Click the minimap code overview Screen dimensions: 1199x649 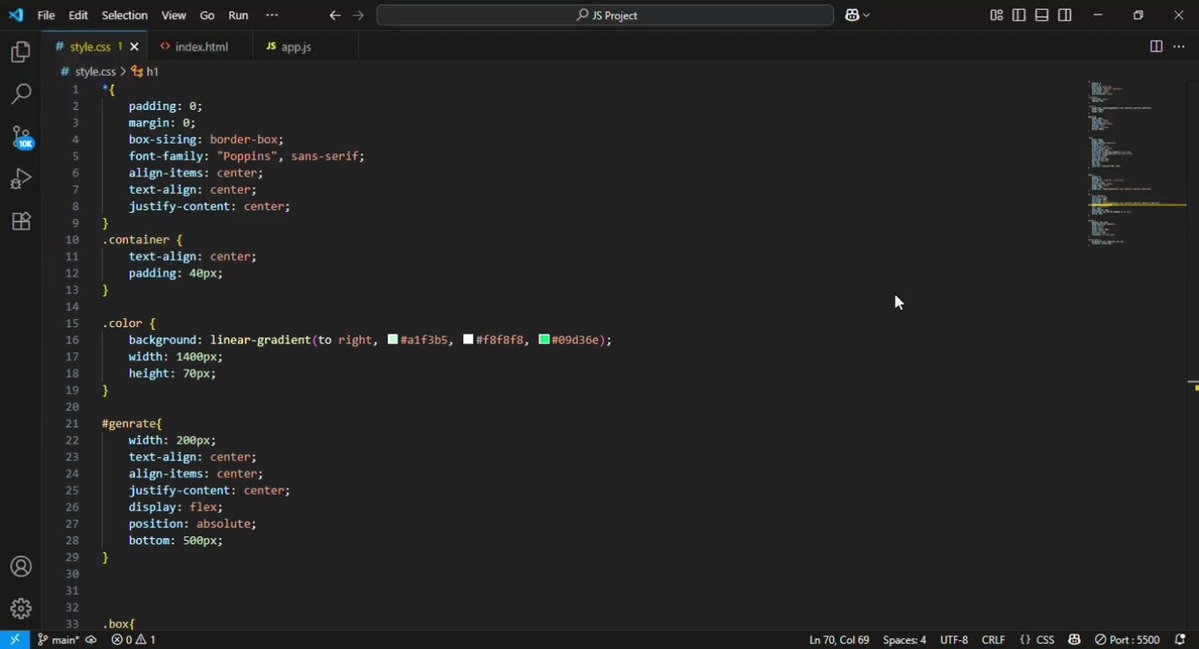[x=1136, y=163]
